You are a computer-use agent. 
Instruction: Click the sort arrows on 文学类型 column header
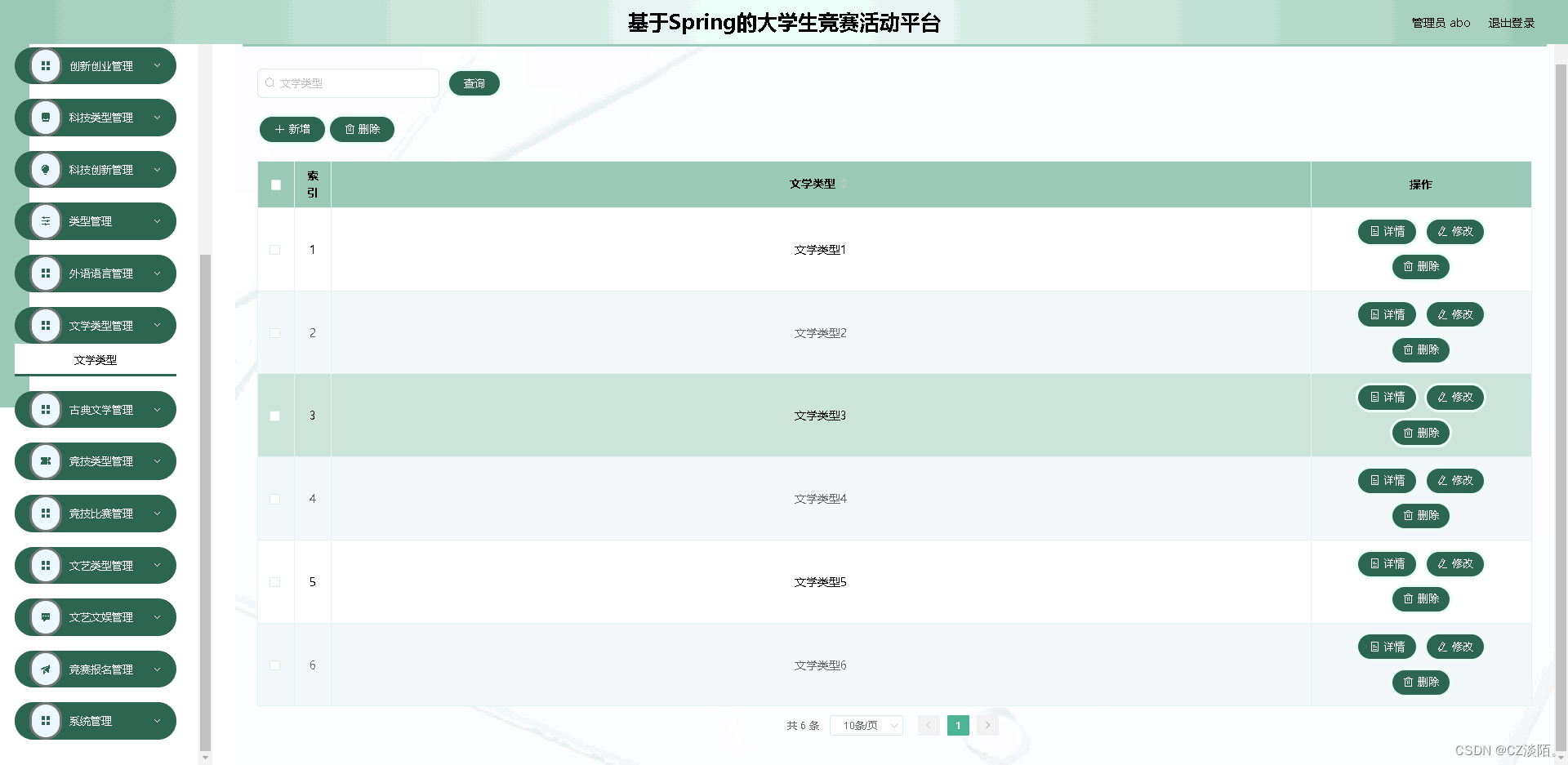(x=844, y=184)
